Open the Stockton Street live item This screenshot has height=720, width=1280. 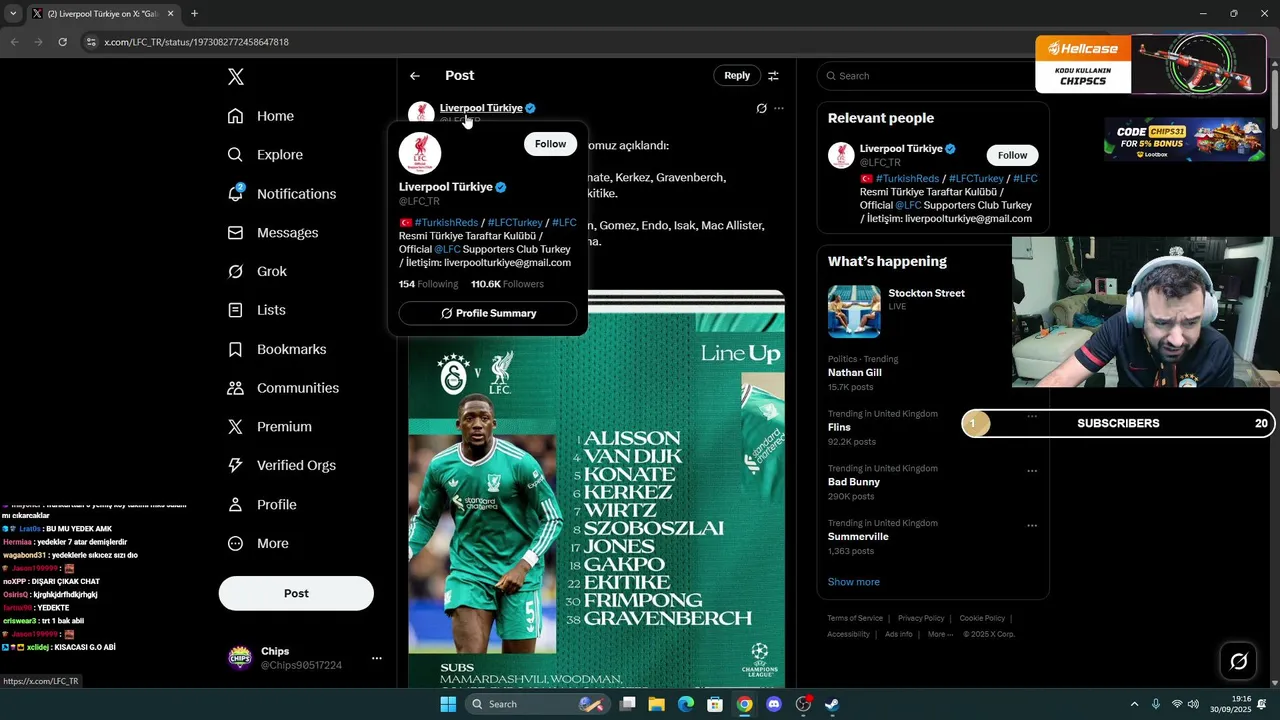933,311
